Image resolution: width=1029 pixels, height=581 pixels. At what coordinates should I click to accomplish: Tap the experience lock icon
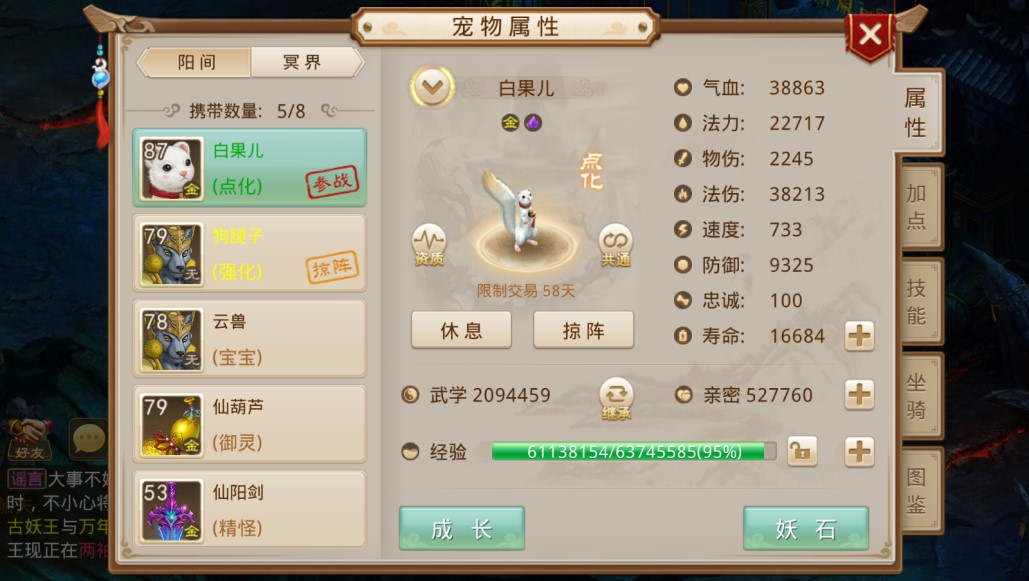[802, 452]
